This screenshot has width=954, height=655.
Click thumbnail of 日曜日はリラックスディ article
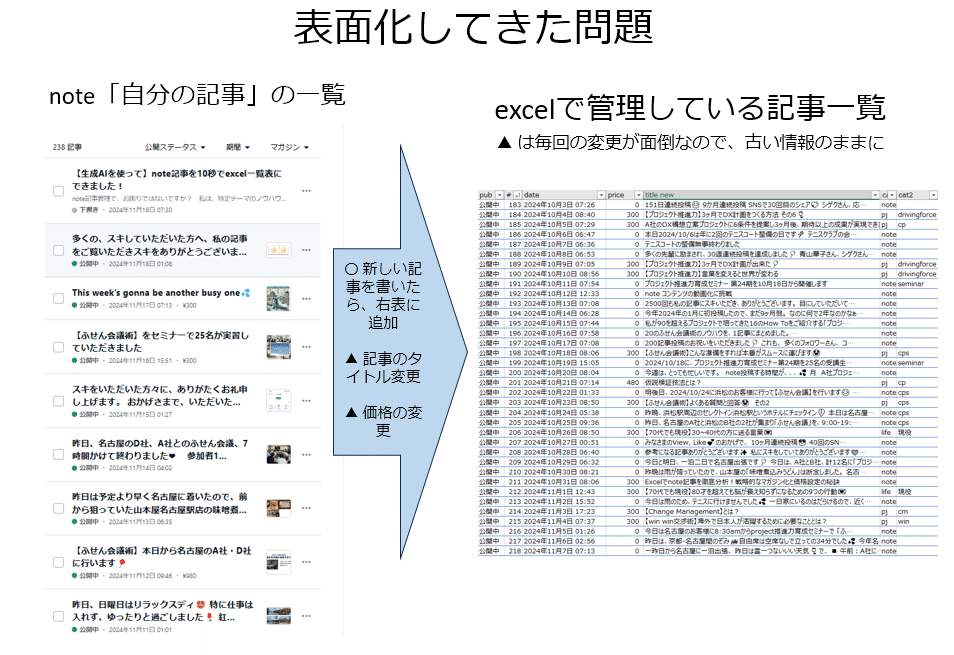279,615
